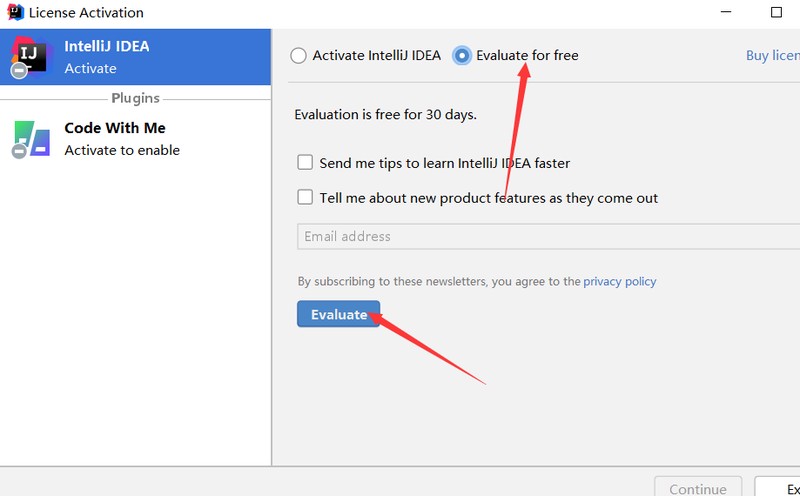Open the Code With Me Activate to enable entry

(122, 139)
